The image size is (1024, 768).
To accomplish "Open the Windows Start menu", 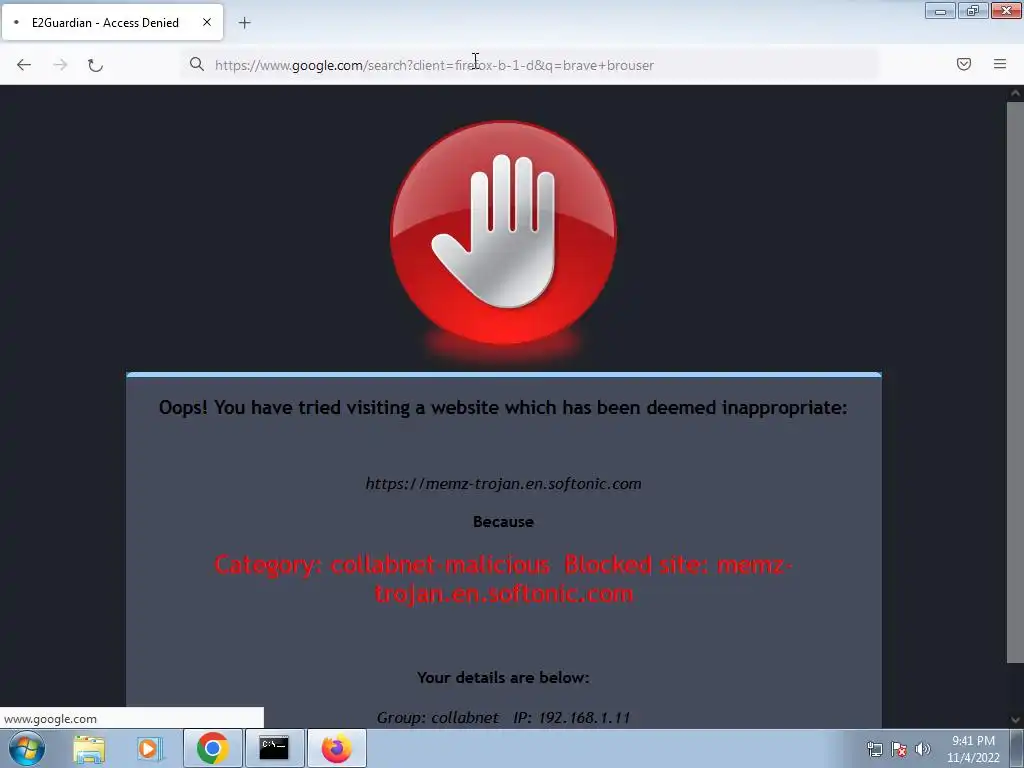I will pyautogui.click(x=27, y=748).
